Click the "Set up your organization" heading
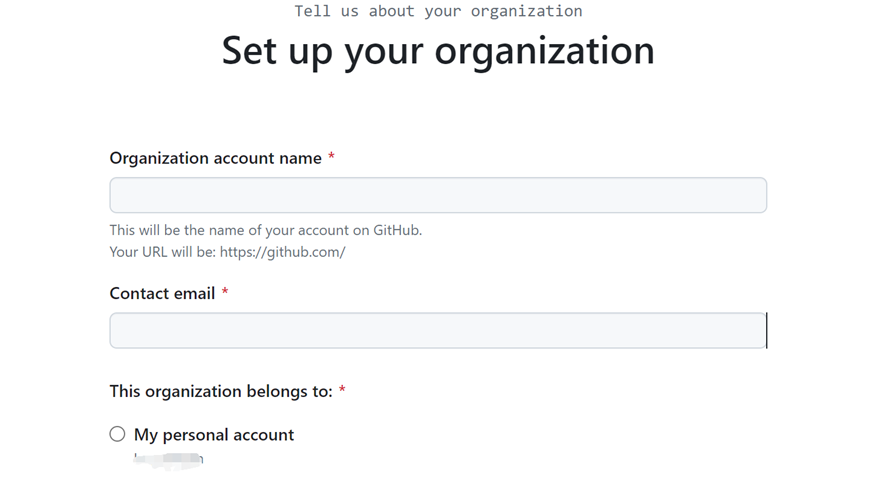875x487 pixels. [438, 51]
